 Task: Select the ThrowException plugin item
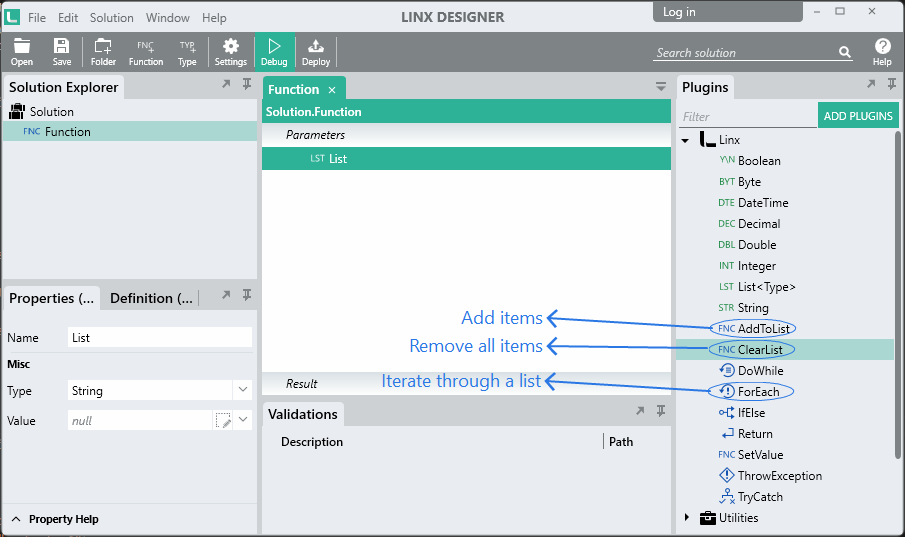(771, 476)
